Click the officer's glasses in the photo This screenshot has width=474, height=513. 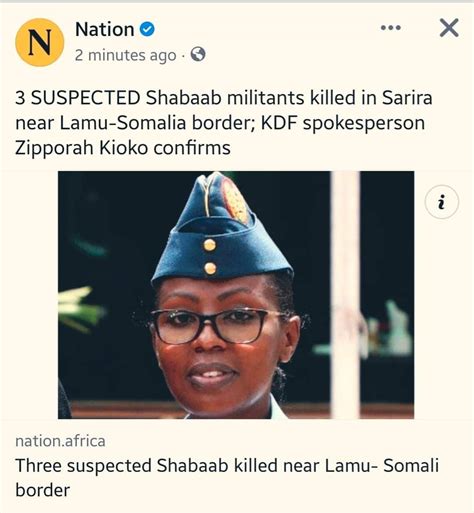[217, 325]
